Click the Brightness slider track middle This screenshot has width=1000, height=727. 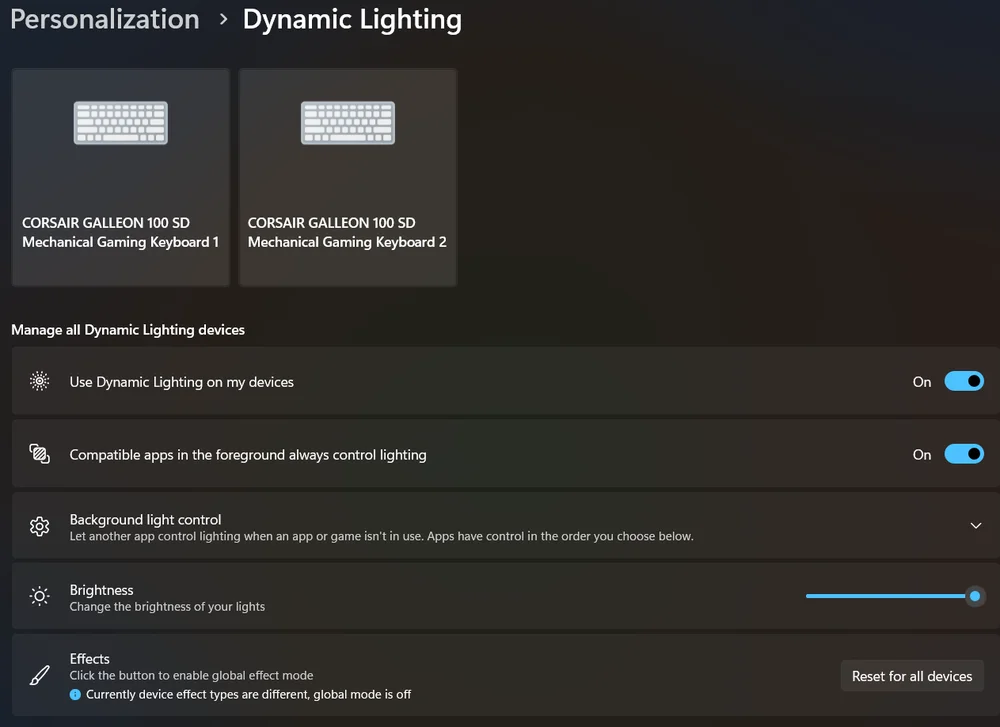click(x=890, y=596)
